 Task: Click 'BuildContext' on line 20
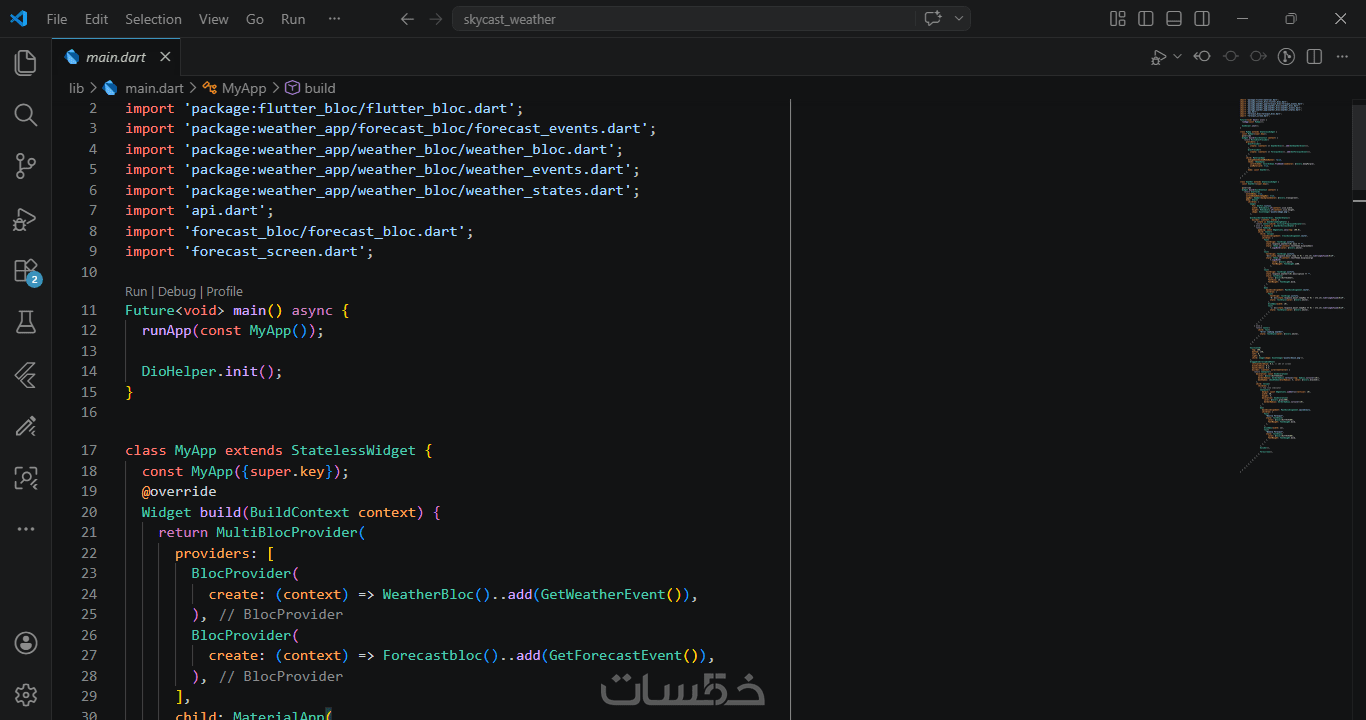(x=299, y=512)
